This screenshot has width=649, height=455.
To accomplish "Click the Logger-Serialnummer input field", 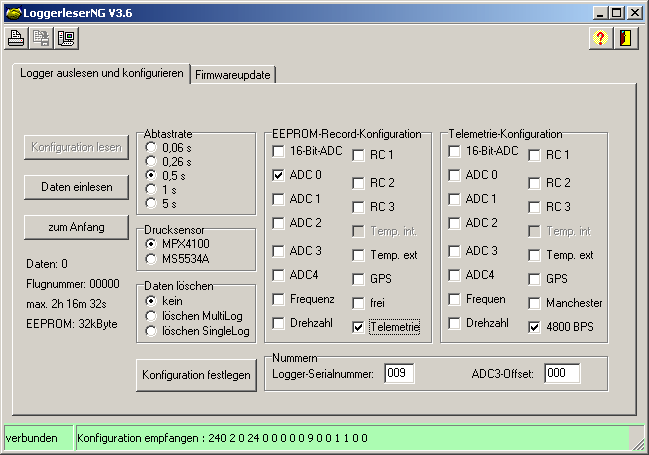I will [399, 373].
